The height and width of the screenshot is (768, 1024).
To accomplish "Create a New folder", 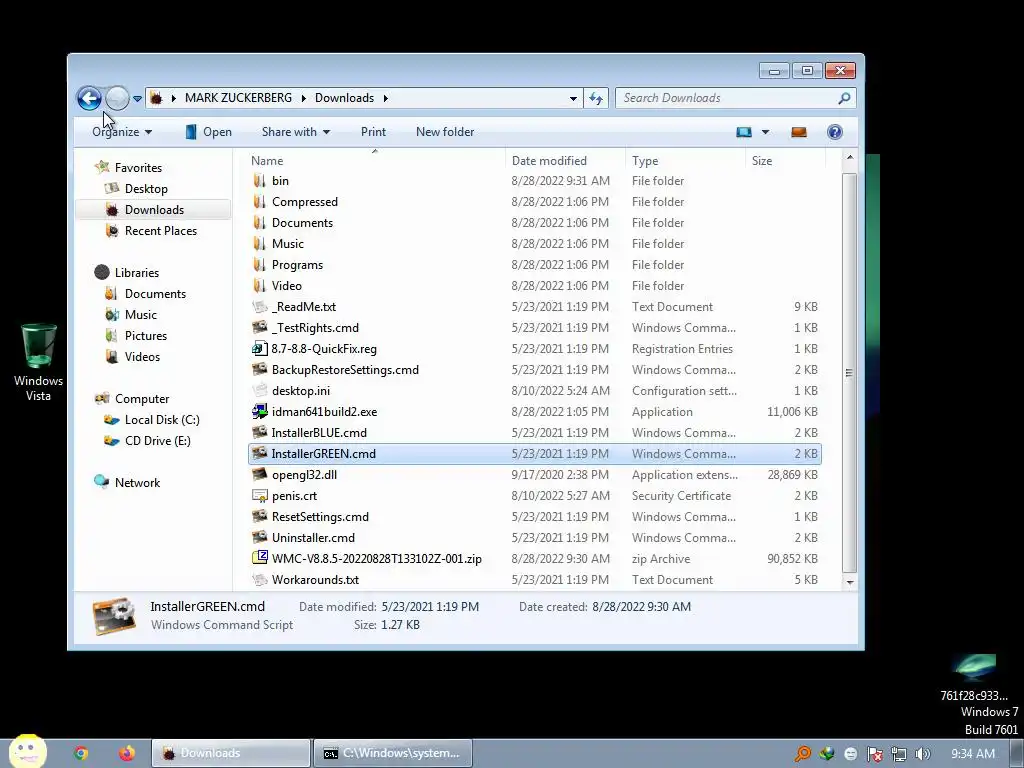I will point(445,132).
